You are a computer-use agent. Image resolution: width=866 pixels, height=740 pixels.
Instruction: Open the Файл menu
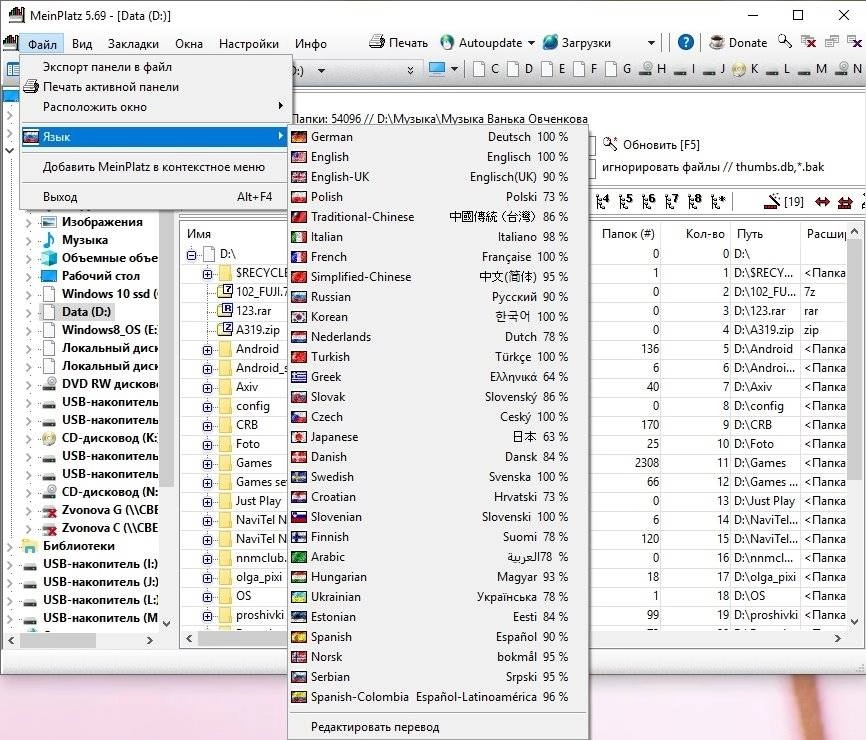pyautogui.click(x=43, y=44)
